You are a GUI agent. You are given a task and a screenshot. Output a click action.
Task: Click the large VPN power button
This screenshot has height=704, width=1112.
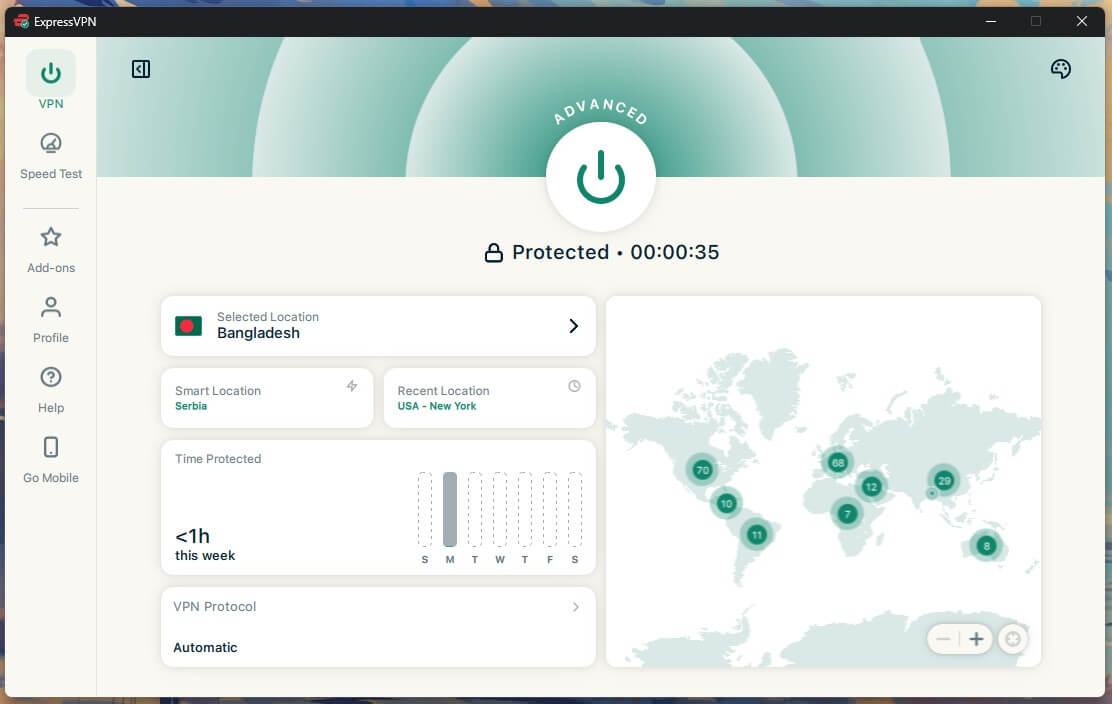[600, 177]
